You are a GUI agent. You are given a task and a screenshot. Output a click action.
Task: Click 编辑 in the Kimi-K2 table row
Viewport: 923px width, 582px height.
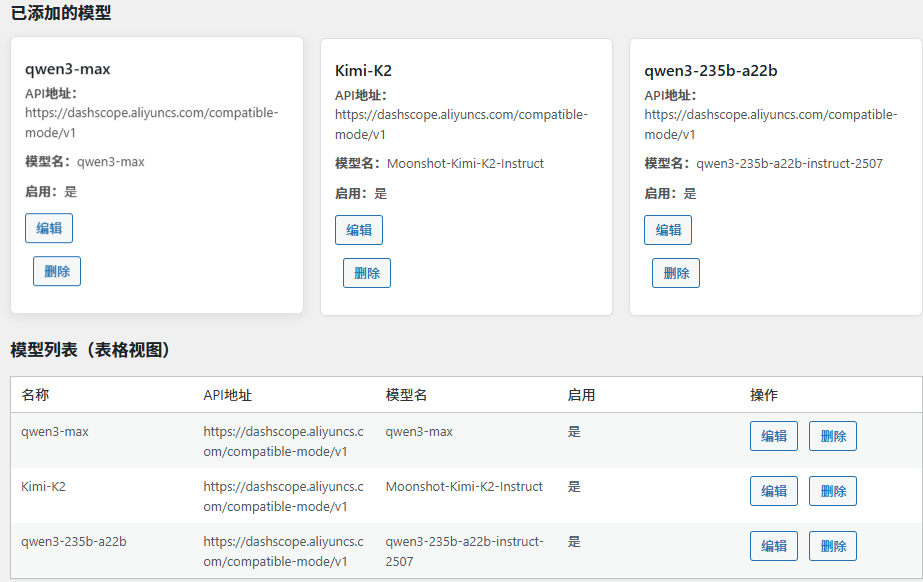tap(774, 491)
